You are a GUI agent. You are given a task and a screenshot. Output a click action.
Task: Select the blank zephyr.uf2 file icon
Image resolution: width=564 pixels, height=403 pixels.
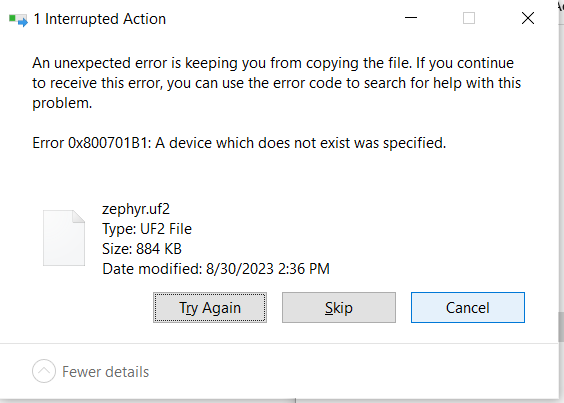[x=64, y=238]
